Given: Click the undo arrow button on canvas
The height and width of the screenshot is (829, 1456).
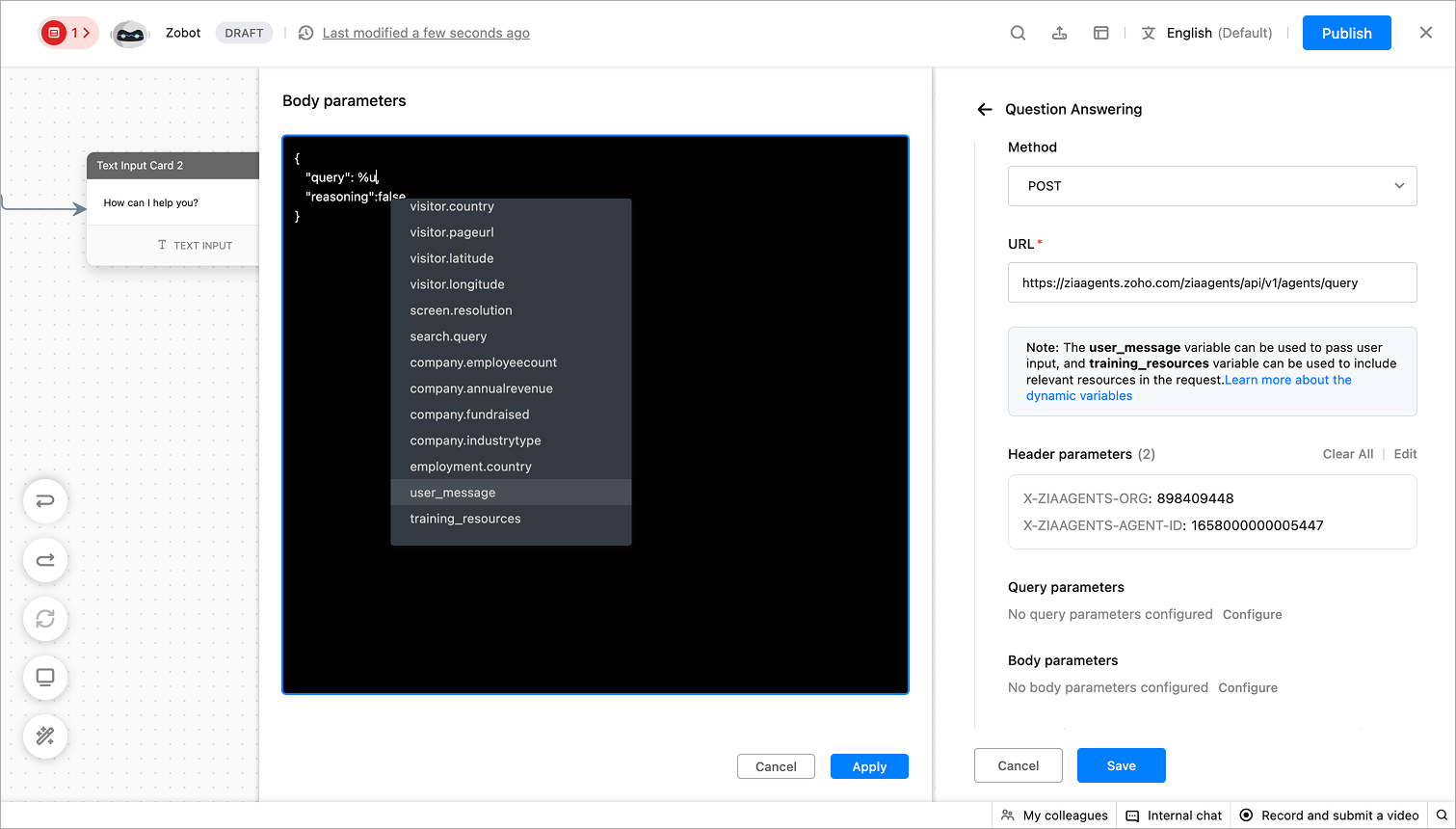Looking at the screenshot, I should [45, 501].
